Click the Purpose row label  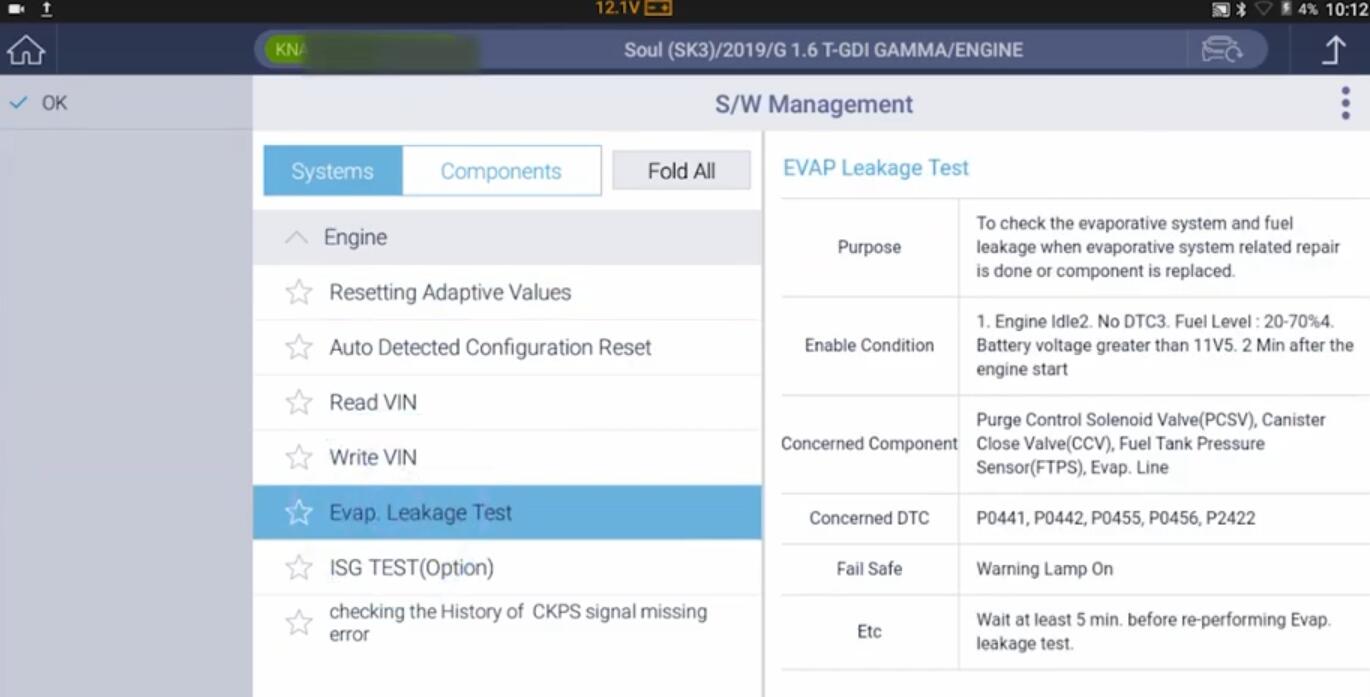[x=869, y=247]
